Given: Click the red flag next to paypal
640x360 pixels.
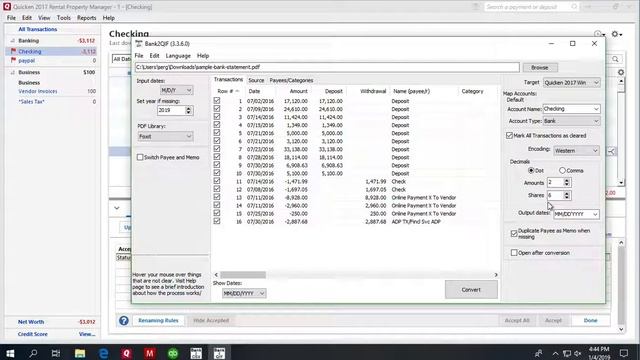Looking at the screenshot, I should [13, 60].
